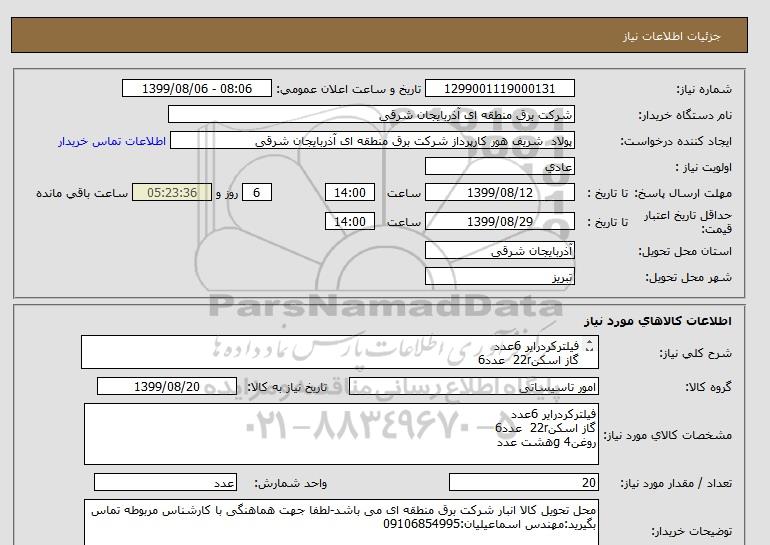This screenshot has height=545, width=770.
Task: Click section heading اطلاعات کالاهای مورد نیاز
Action: (x=658, y=321)
